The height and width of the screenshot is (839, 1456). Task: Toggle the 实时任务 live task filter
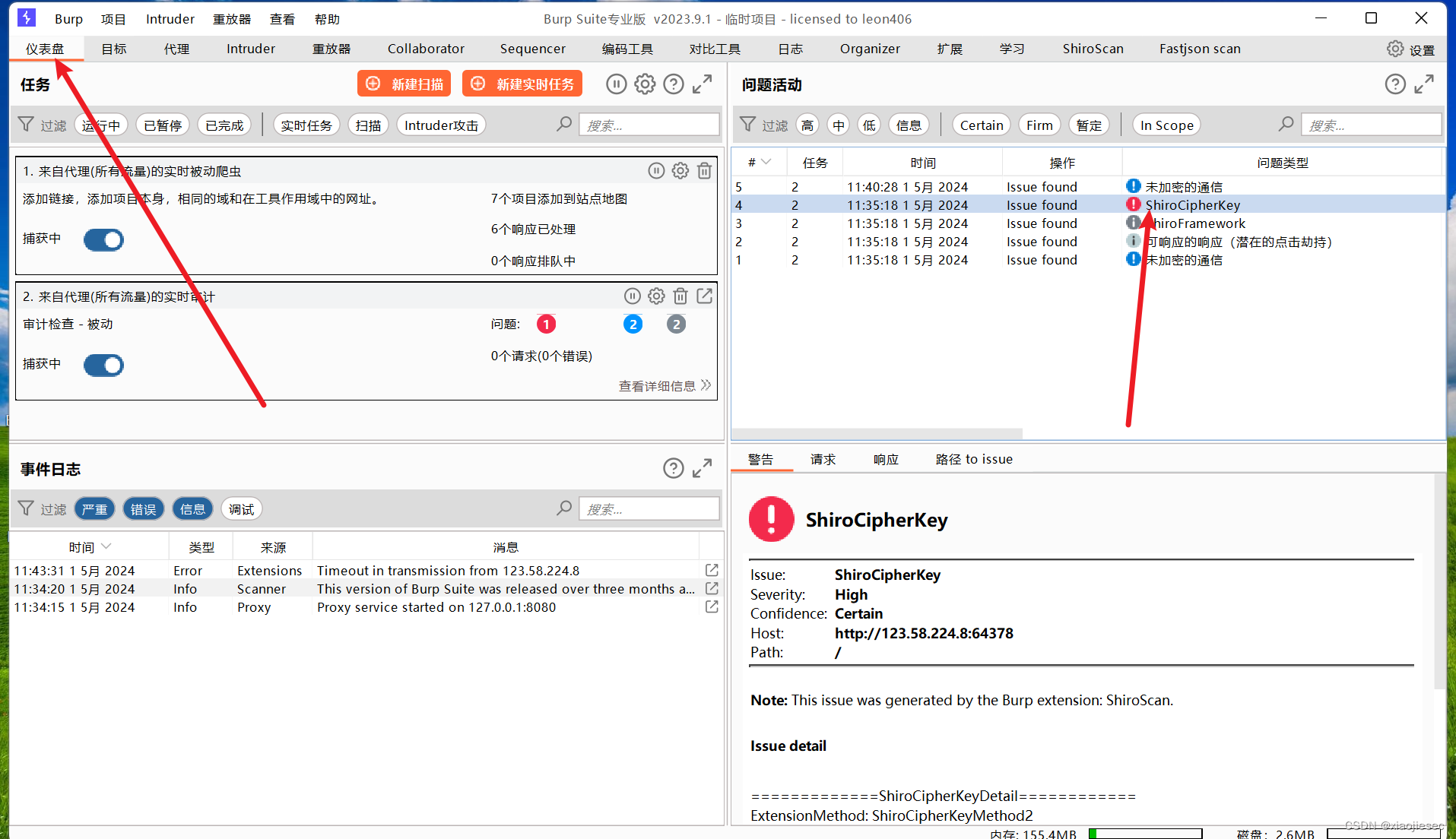pyautogui.click(x=306, y=125)
